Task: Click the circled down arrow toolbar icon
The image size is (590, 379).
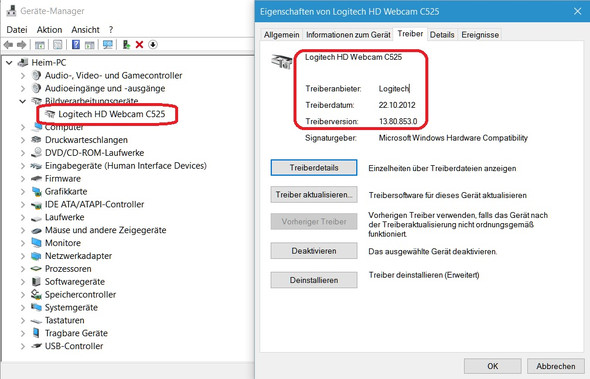Action: click(x=153, y=45)
